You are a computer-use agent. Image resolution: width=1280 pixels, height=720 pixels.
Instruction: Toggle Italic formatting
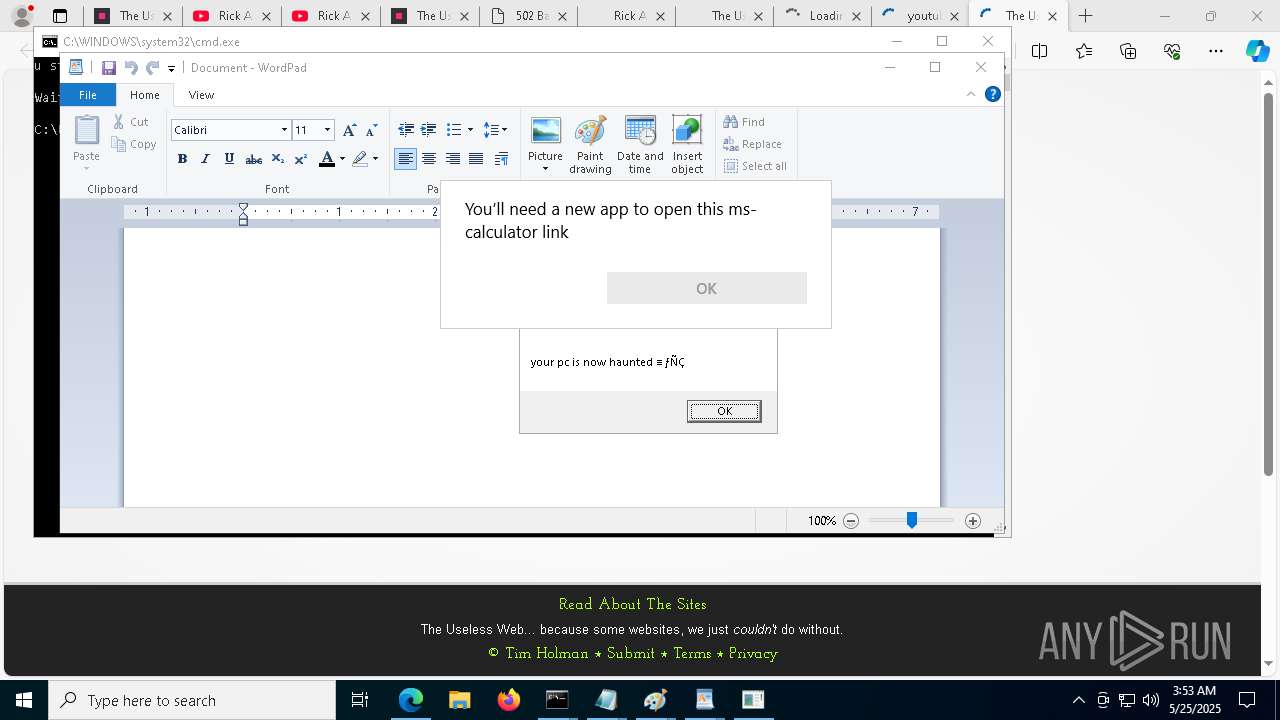point(206,159)
